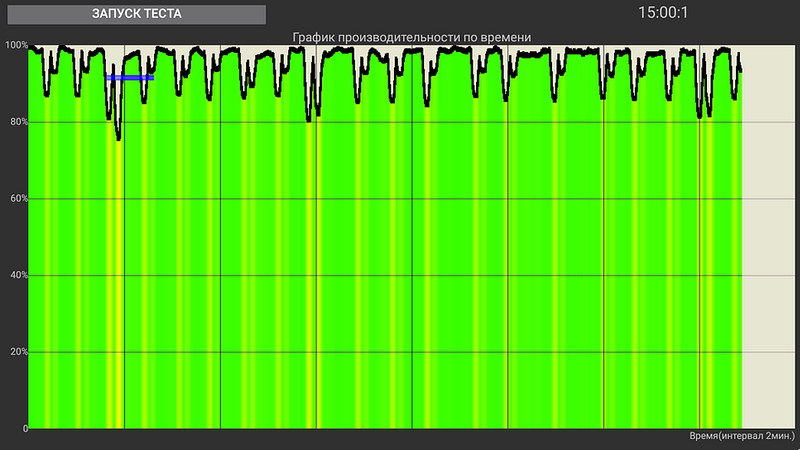Click the 60% axis label
This screenshot has height=450, width=800.
pos(19,198)
